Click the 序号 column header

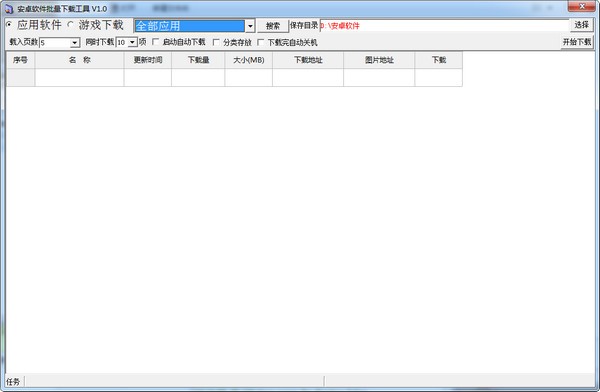[20, 60]
